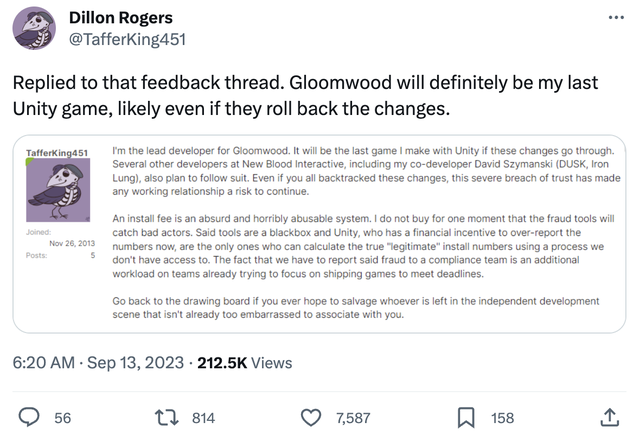Click the 158 bookmarks count
The height and width of the screenshot is (435, 640).
point(502,417)
